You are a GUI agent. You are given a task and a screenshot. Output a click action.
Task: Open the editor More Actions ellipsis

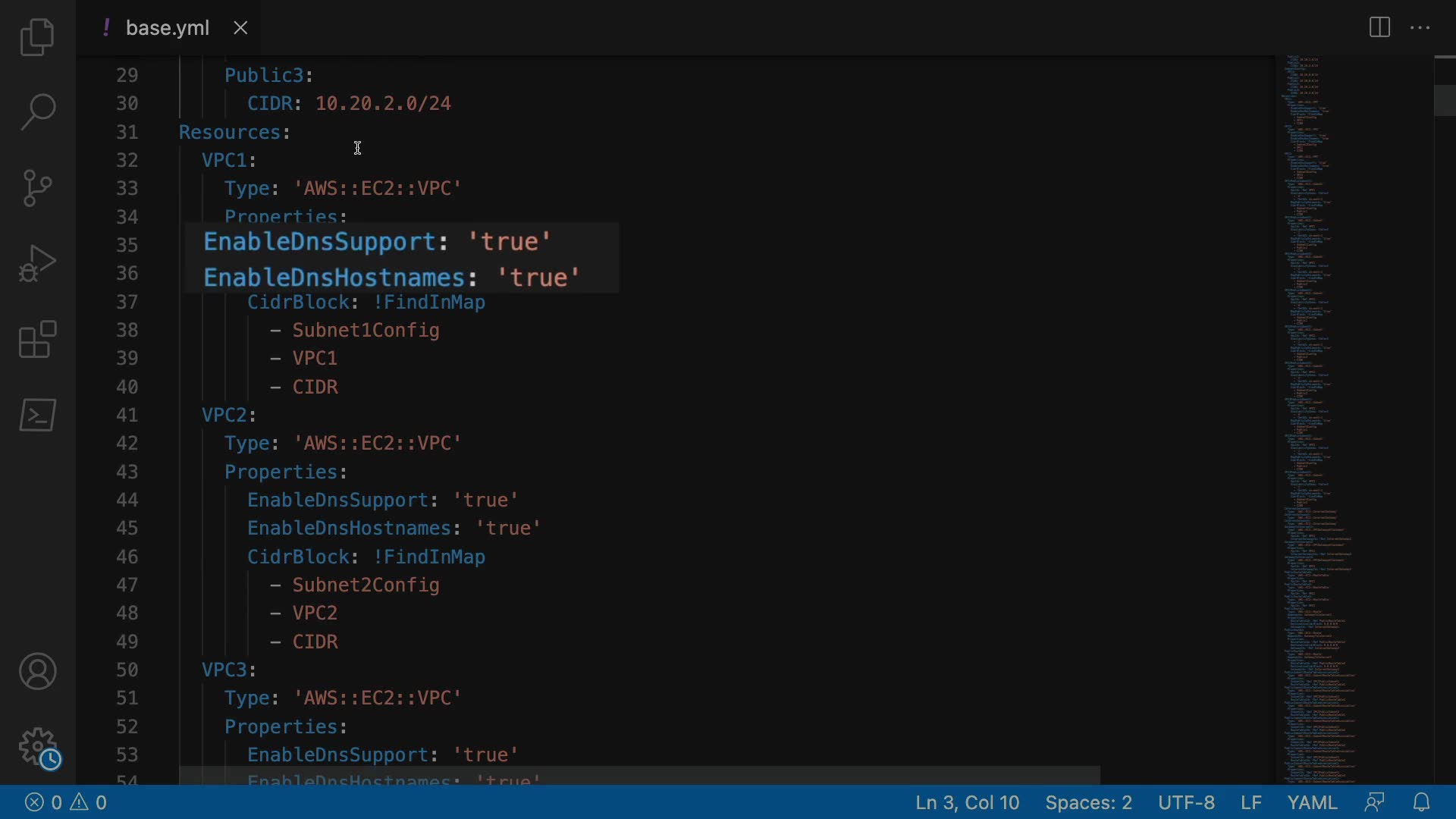point(1420,28)
